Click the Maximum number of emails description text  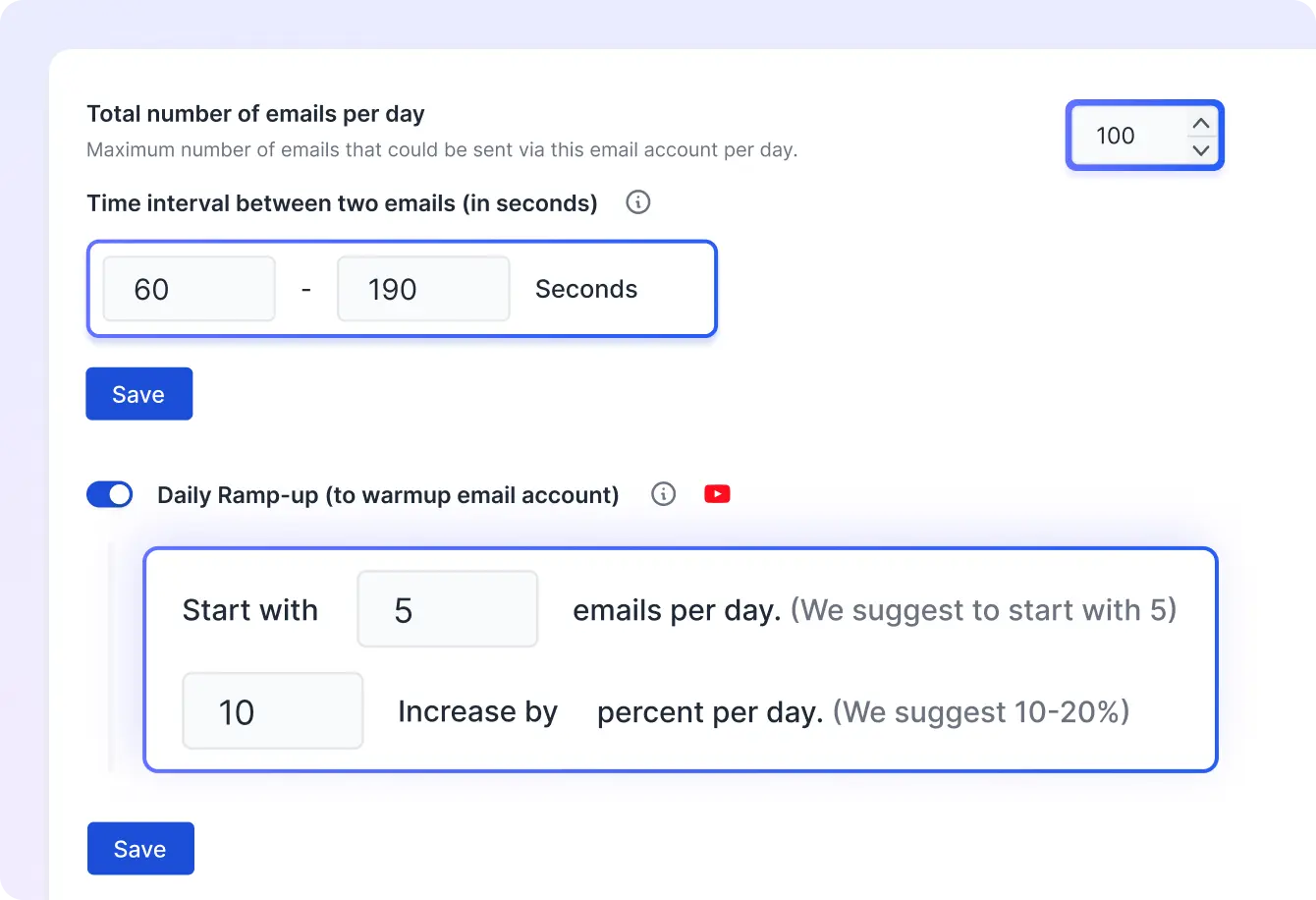coord(442,150)
